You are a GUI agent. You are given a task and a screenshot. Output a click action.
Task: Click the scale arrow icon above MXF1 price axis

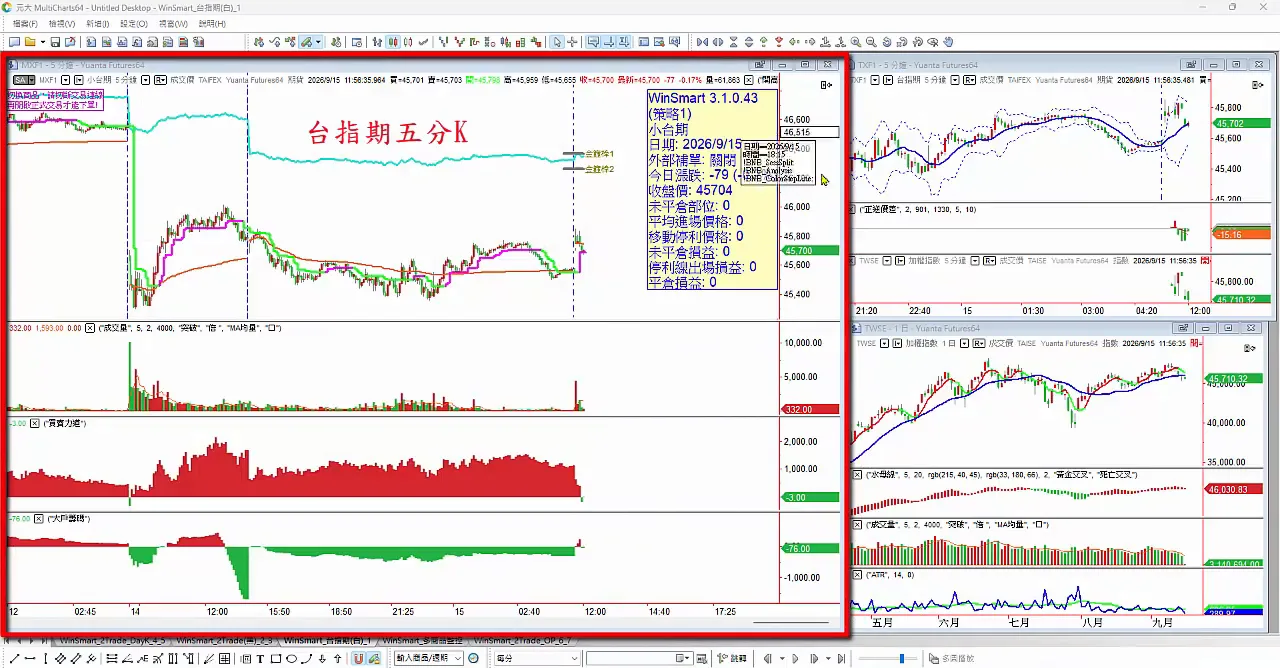826,85
